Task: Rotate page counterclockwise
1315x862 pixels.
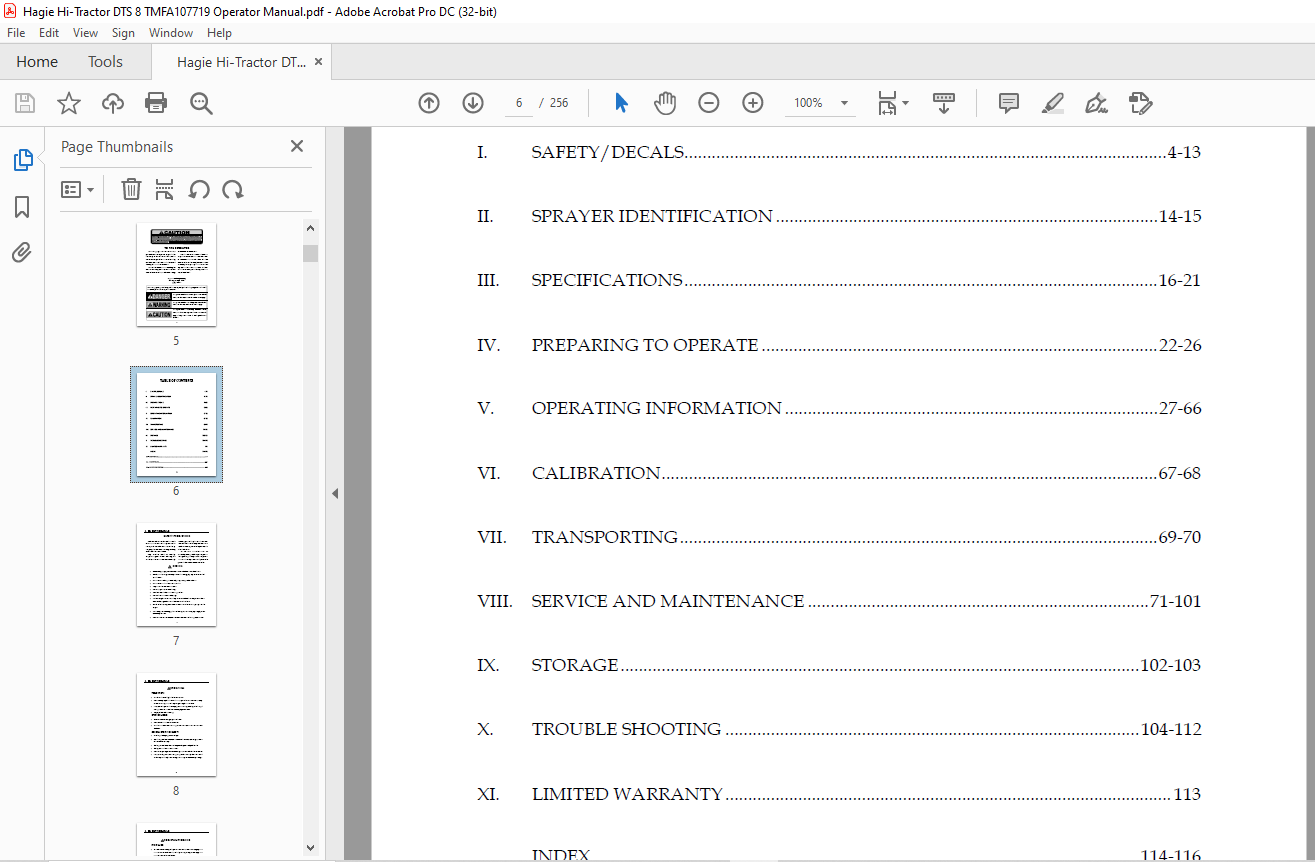Action: tap(199, 189)
